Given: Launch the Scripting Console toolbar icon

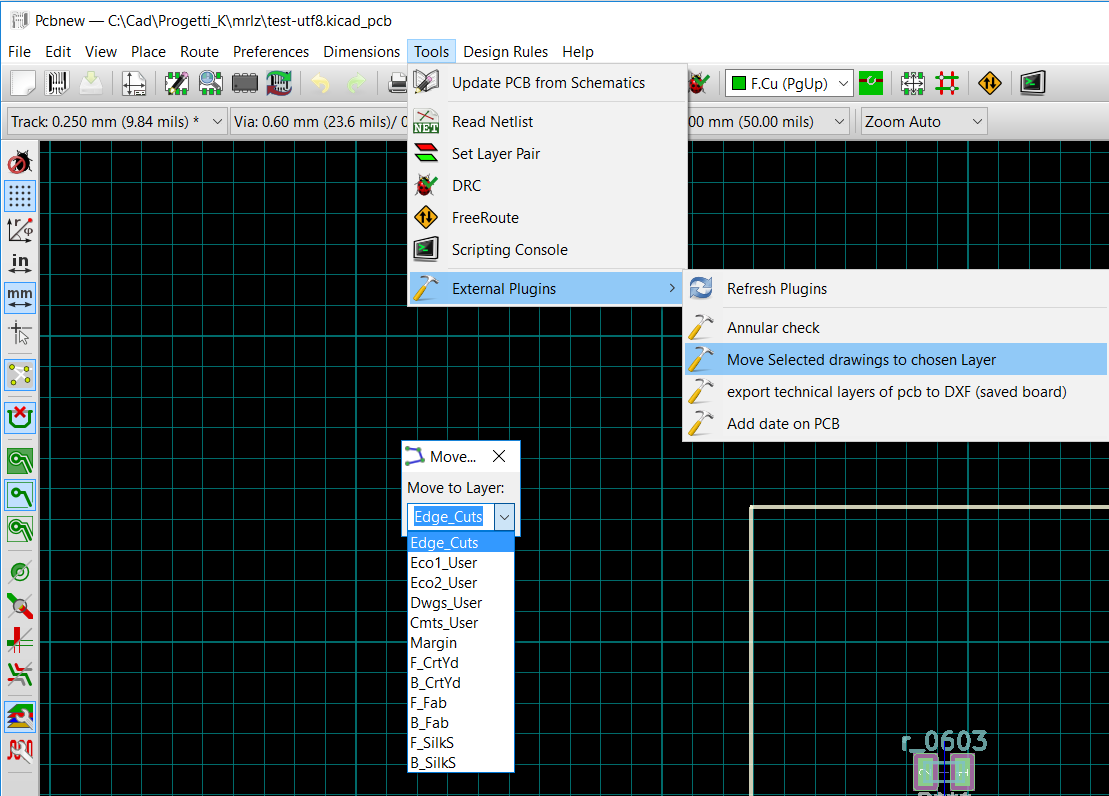Looking at the screenshot, I should 1033,82.
